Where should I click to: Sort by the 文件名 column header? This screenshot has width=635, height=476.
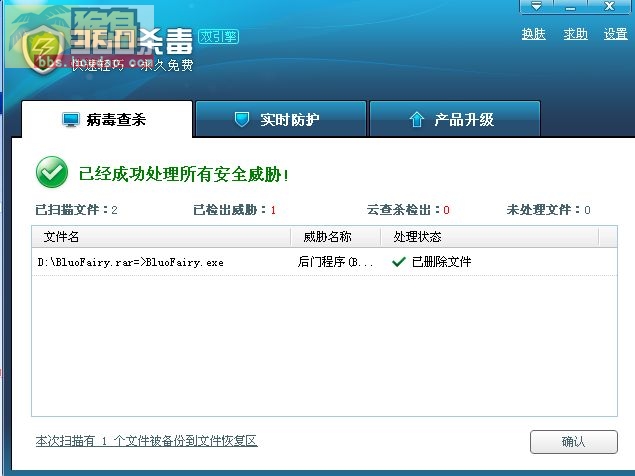click(161, 237)
